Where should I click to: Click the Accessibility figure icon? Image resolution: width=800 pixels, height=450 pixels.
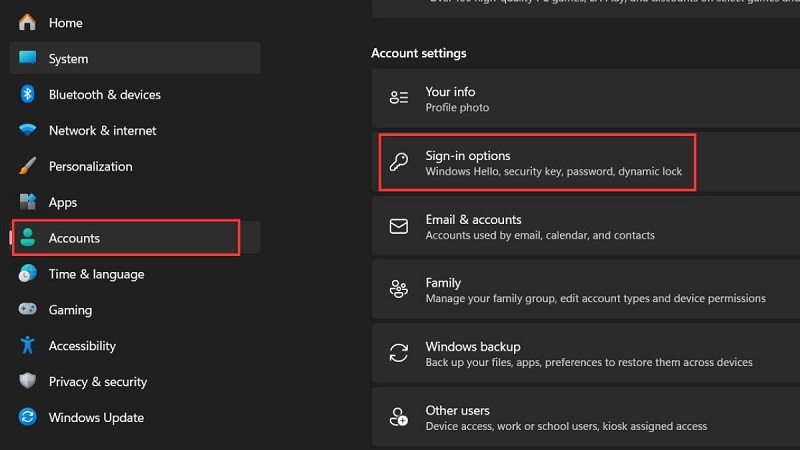(x=28, y=346)
